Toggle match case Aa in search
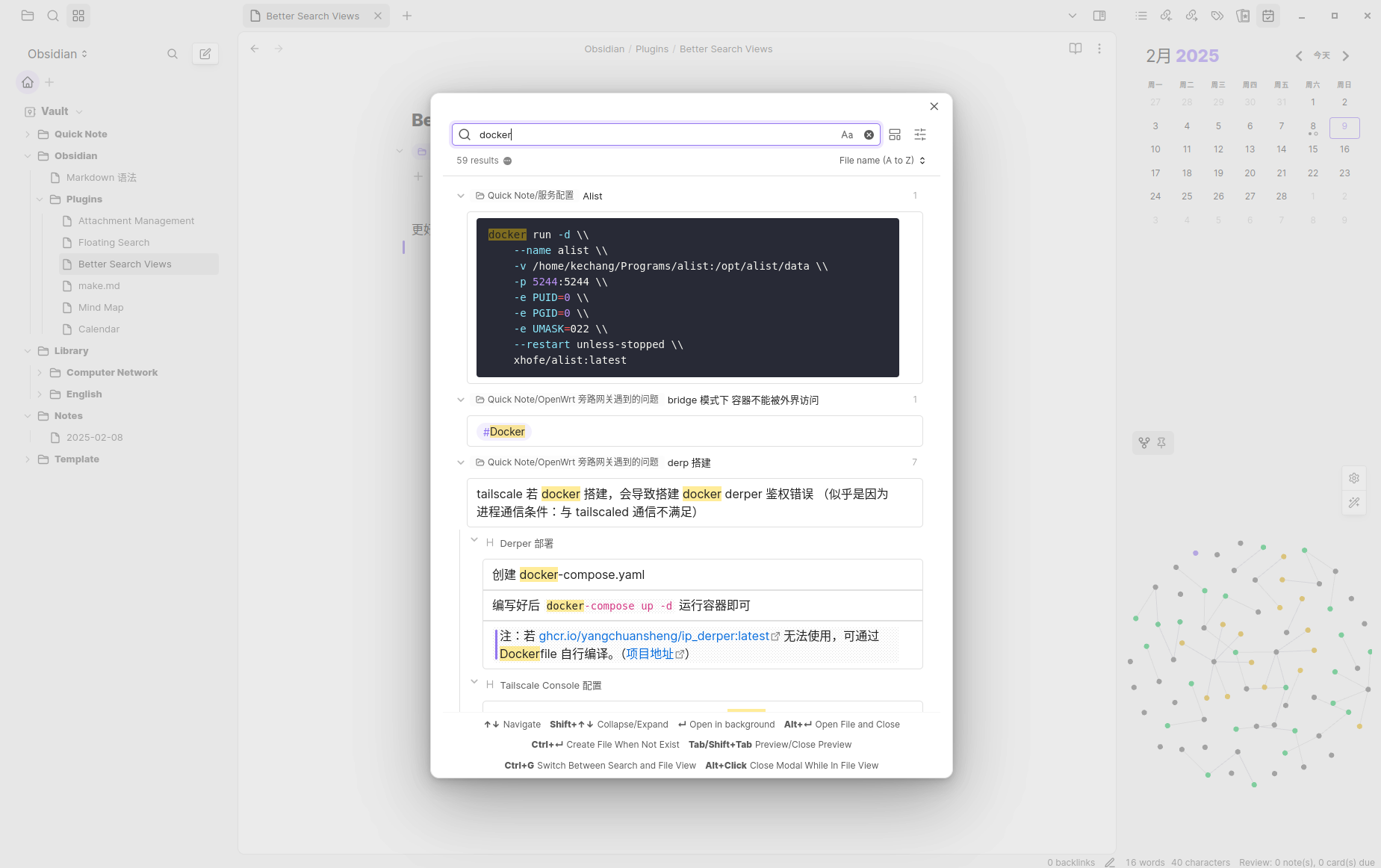 [x=846, y=135]
